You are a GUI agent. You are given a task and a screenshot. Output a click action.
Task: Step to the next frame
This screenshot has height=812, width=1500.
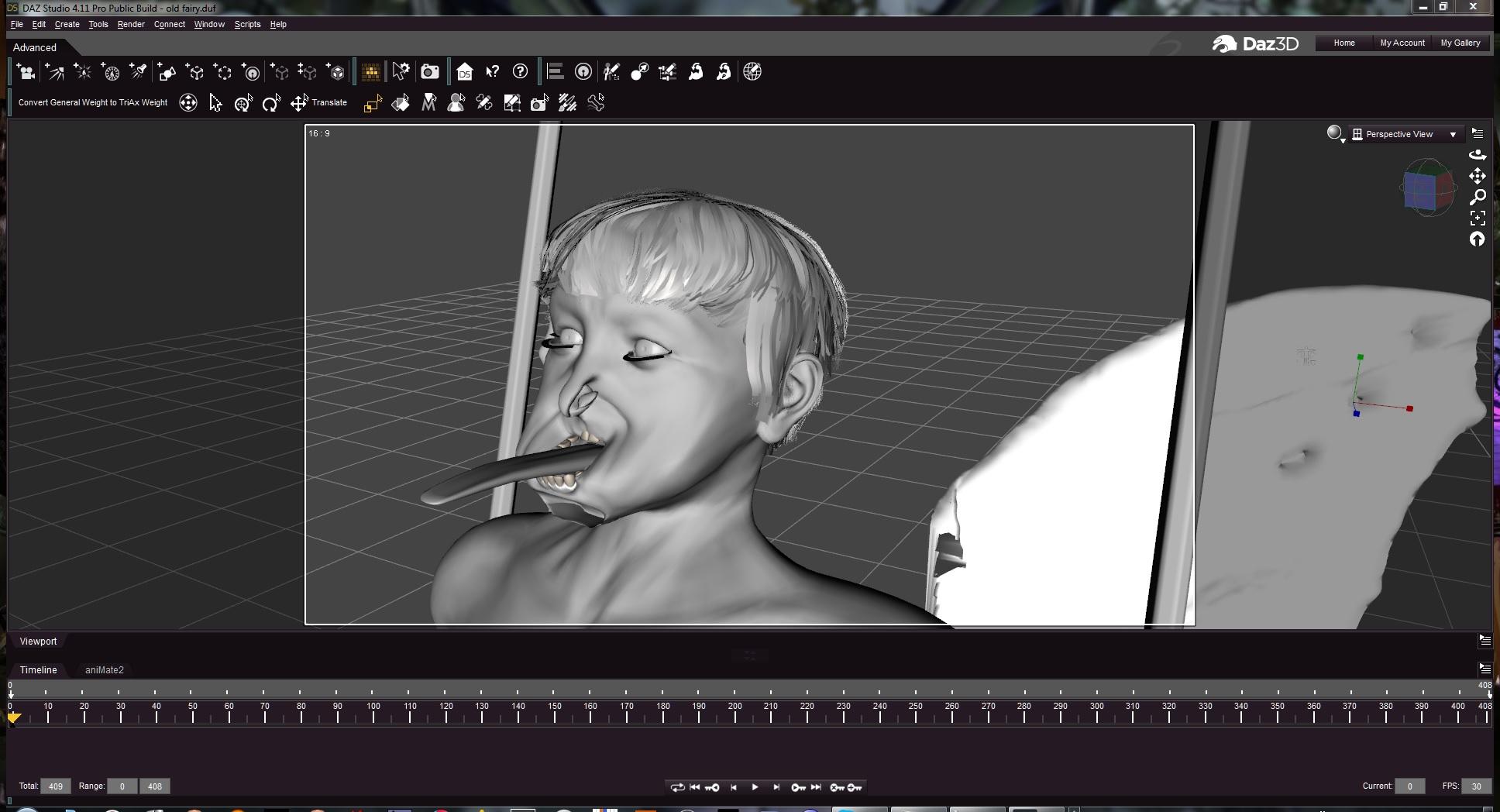point(776,787)
